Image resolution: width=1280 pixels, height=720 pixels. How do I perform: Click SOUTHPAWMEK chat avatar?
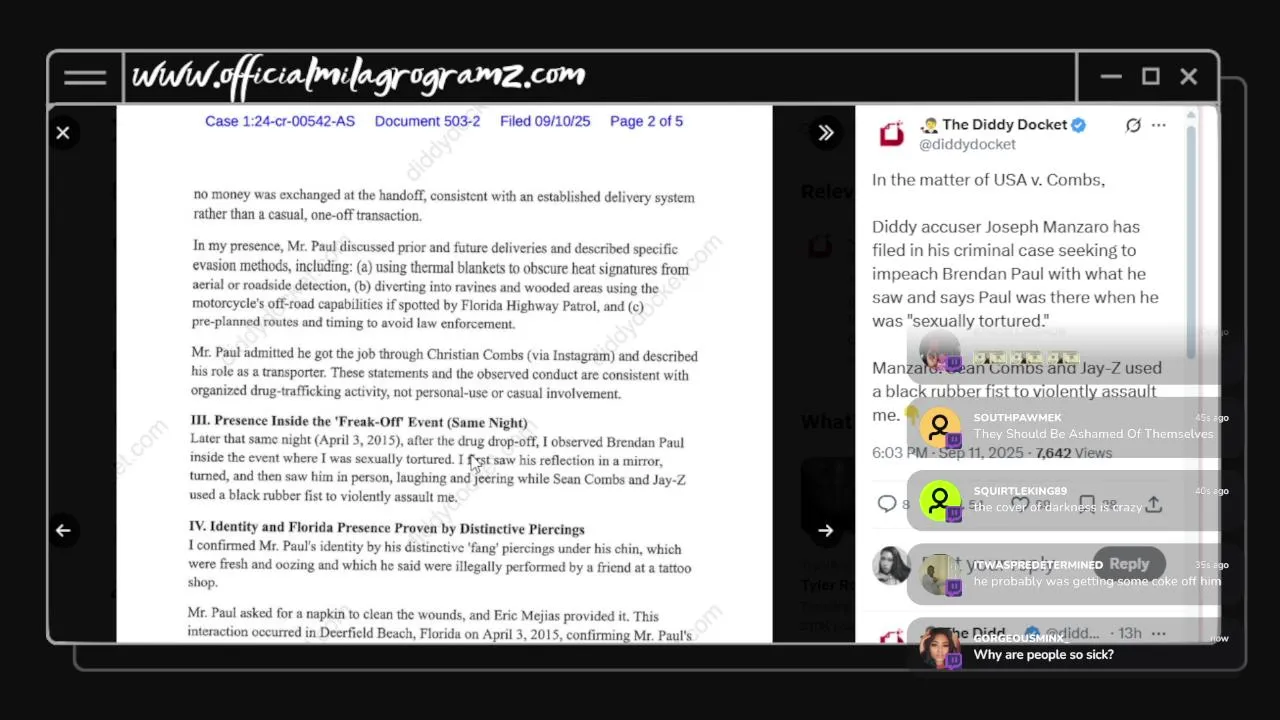[x=940, y=428]
